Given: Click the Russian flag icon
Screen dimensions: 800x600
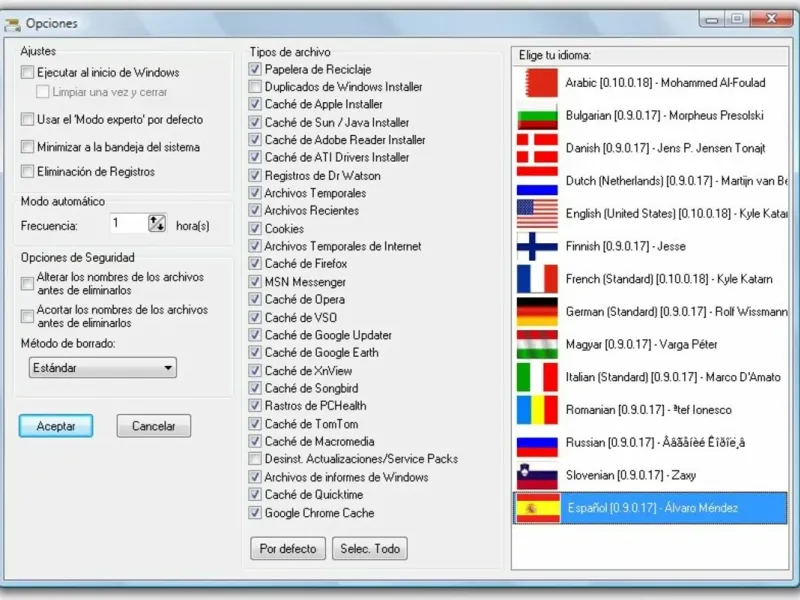Looking at the screenshot, I should click(x=537, y=442).
